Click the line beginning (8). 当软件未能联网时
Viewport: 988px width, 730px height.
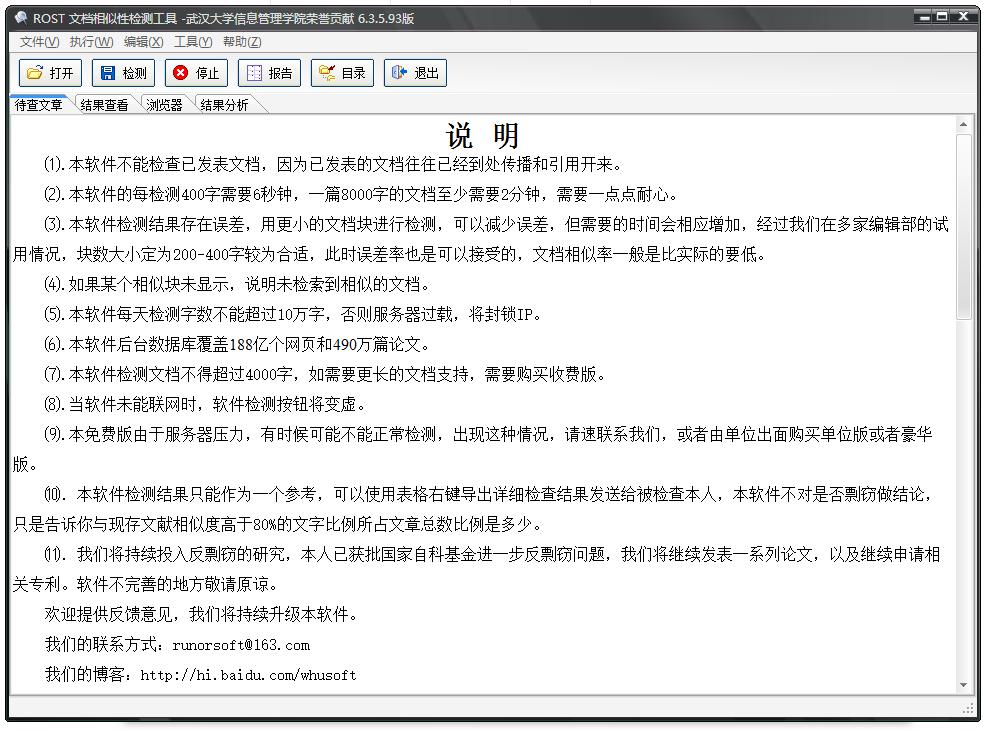point(205,404)
